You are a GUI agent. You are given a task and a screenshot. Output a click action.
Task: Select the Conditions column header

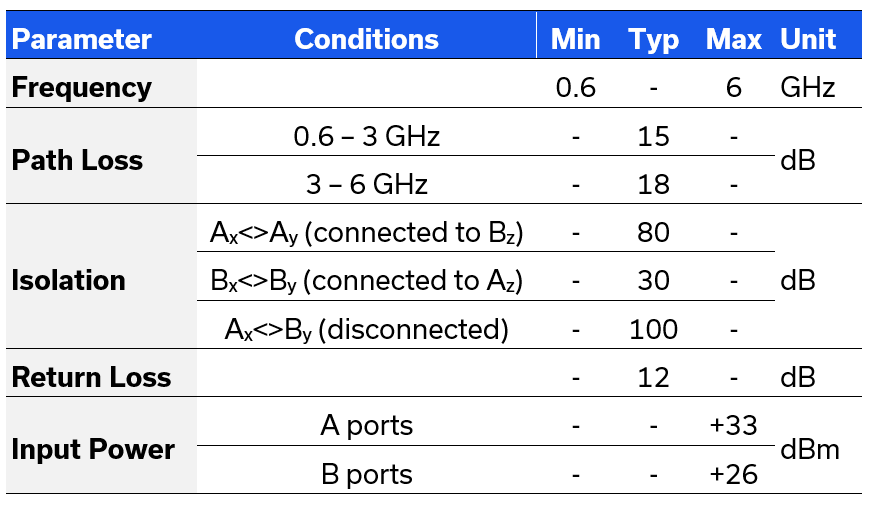366,39
